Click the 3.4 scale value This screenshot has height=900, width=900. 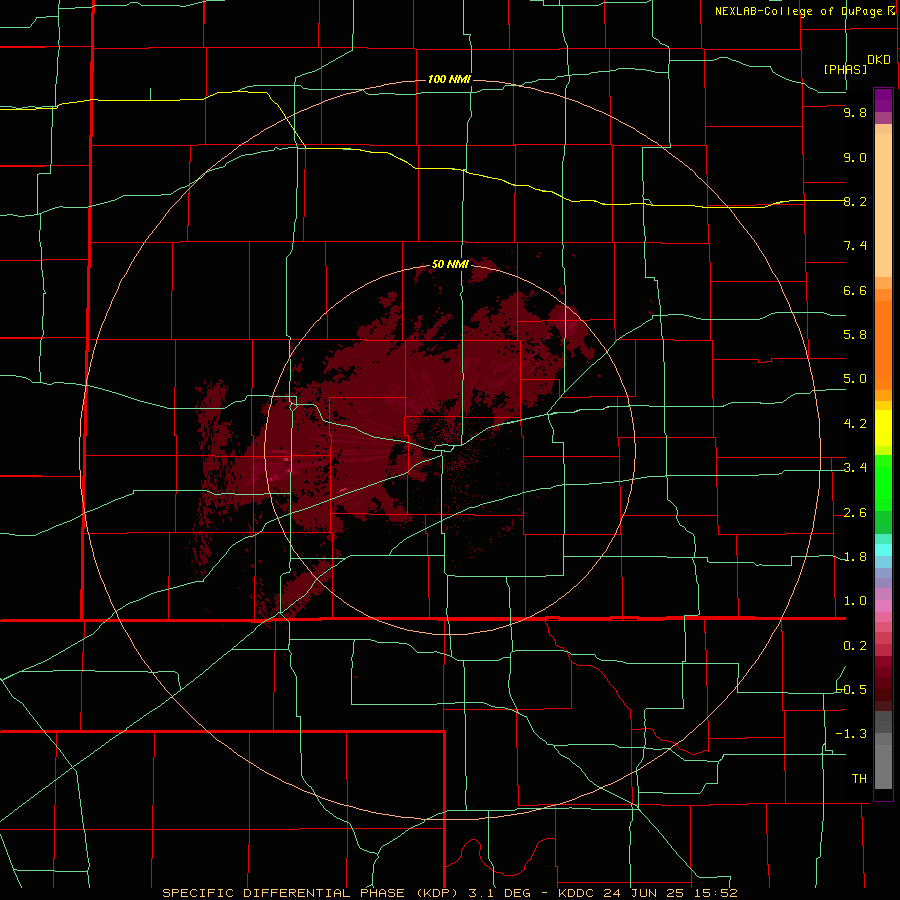click(855, 468)
